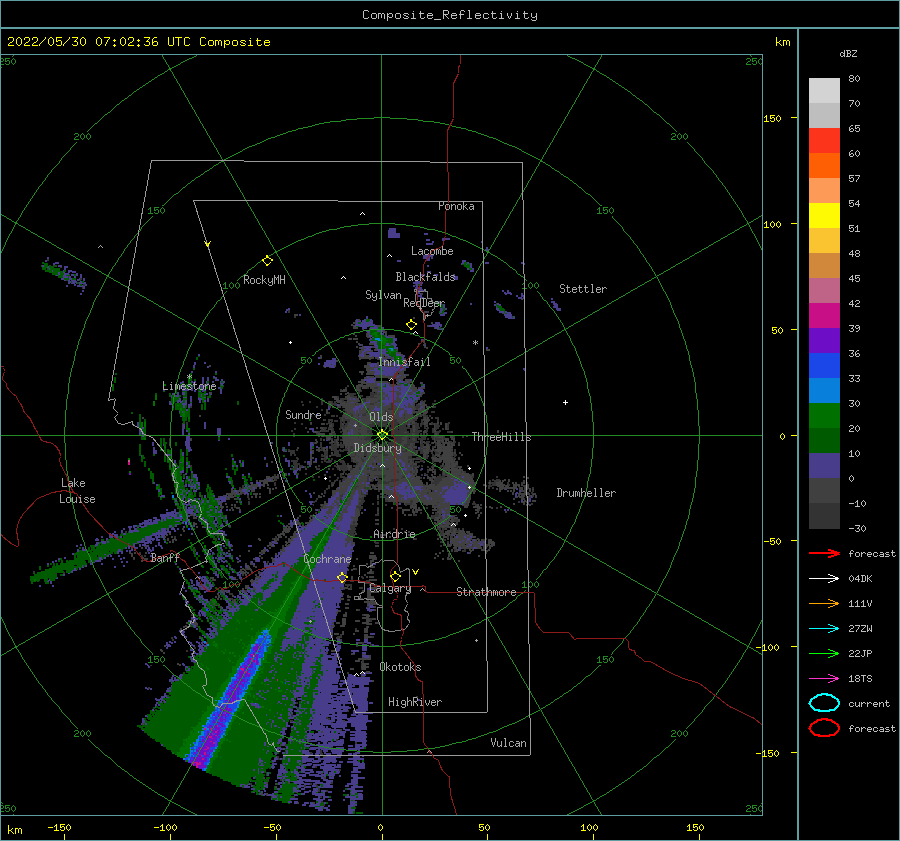
Task: Click the HighRiver town label
Action: point(415,702)
